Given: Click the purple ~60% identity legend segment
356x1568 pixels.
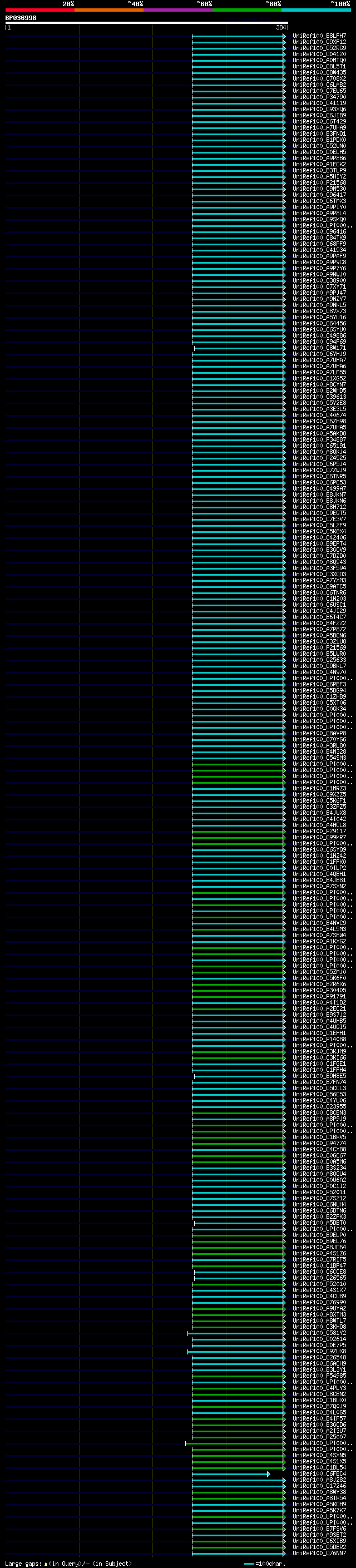Looking at the screenshot, I should coord(177,10).
